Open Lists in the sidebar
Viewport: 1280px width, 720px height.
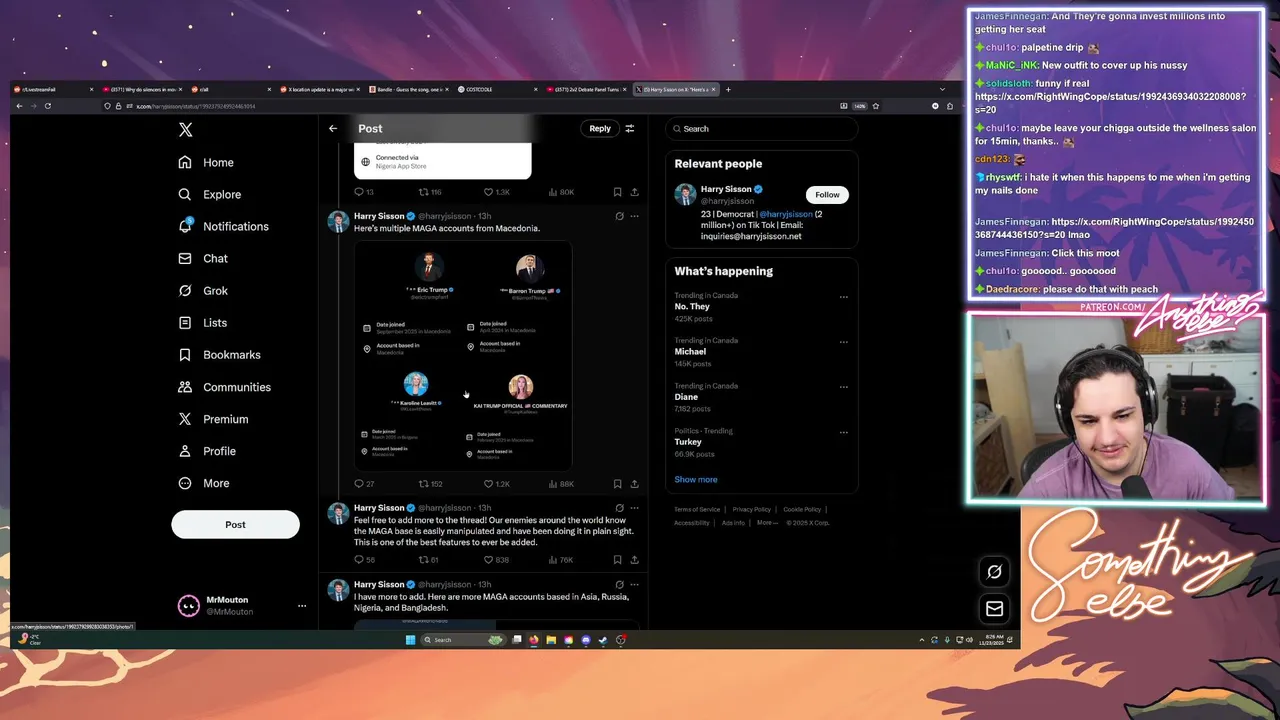click(x=202, y=322)
